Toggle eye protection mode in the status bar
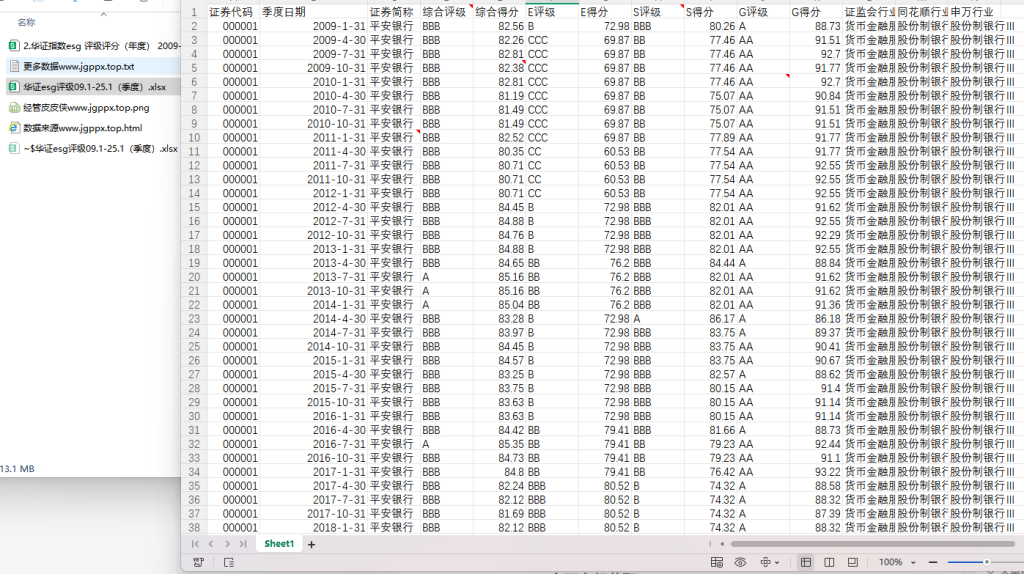 point(740,562)
